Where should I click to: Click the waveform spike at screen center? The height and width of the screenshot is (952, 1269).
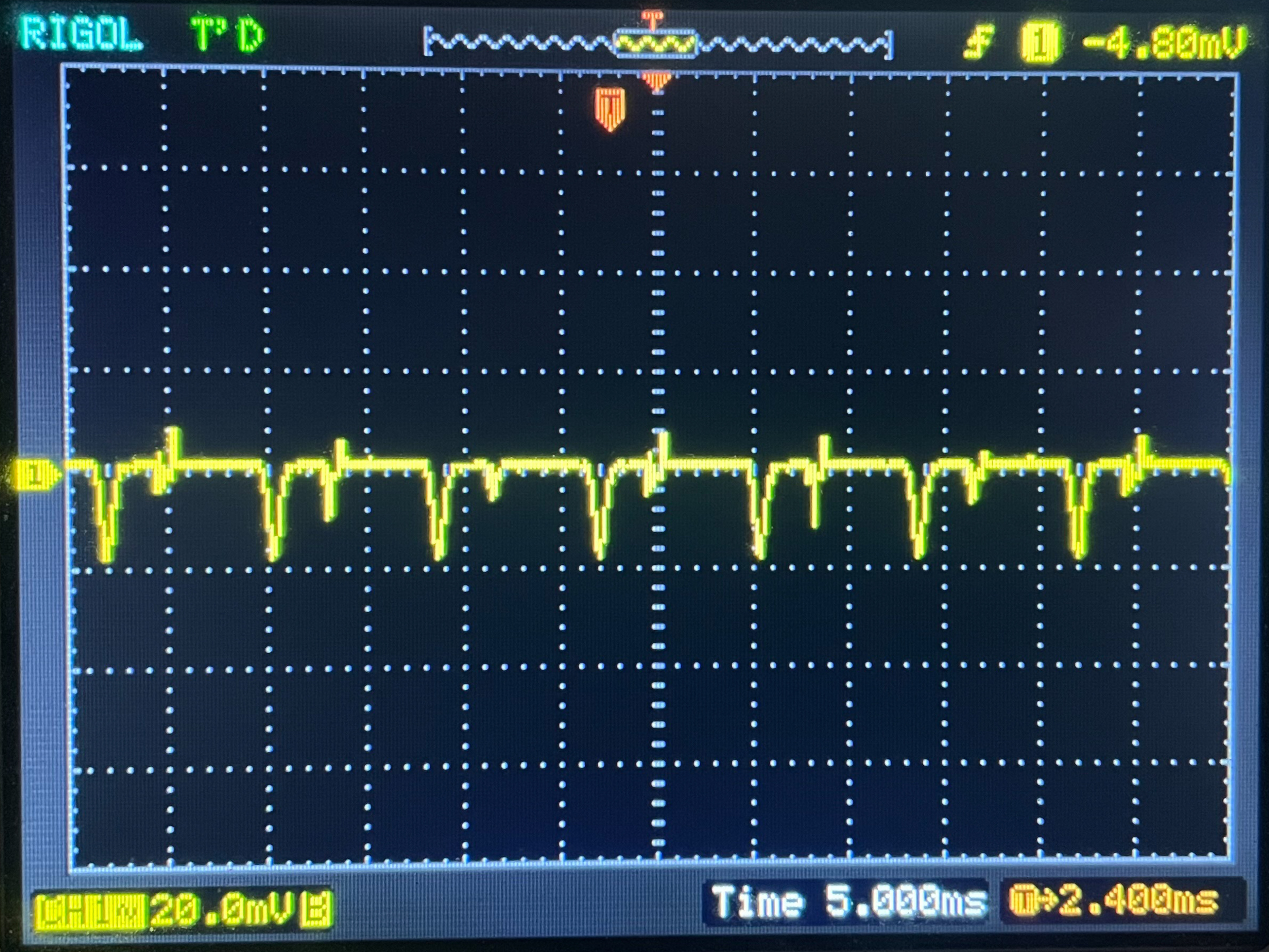[x=663, y=453]
